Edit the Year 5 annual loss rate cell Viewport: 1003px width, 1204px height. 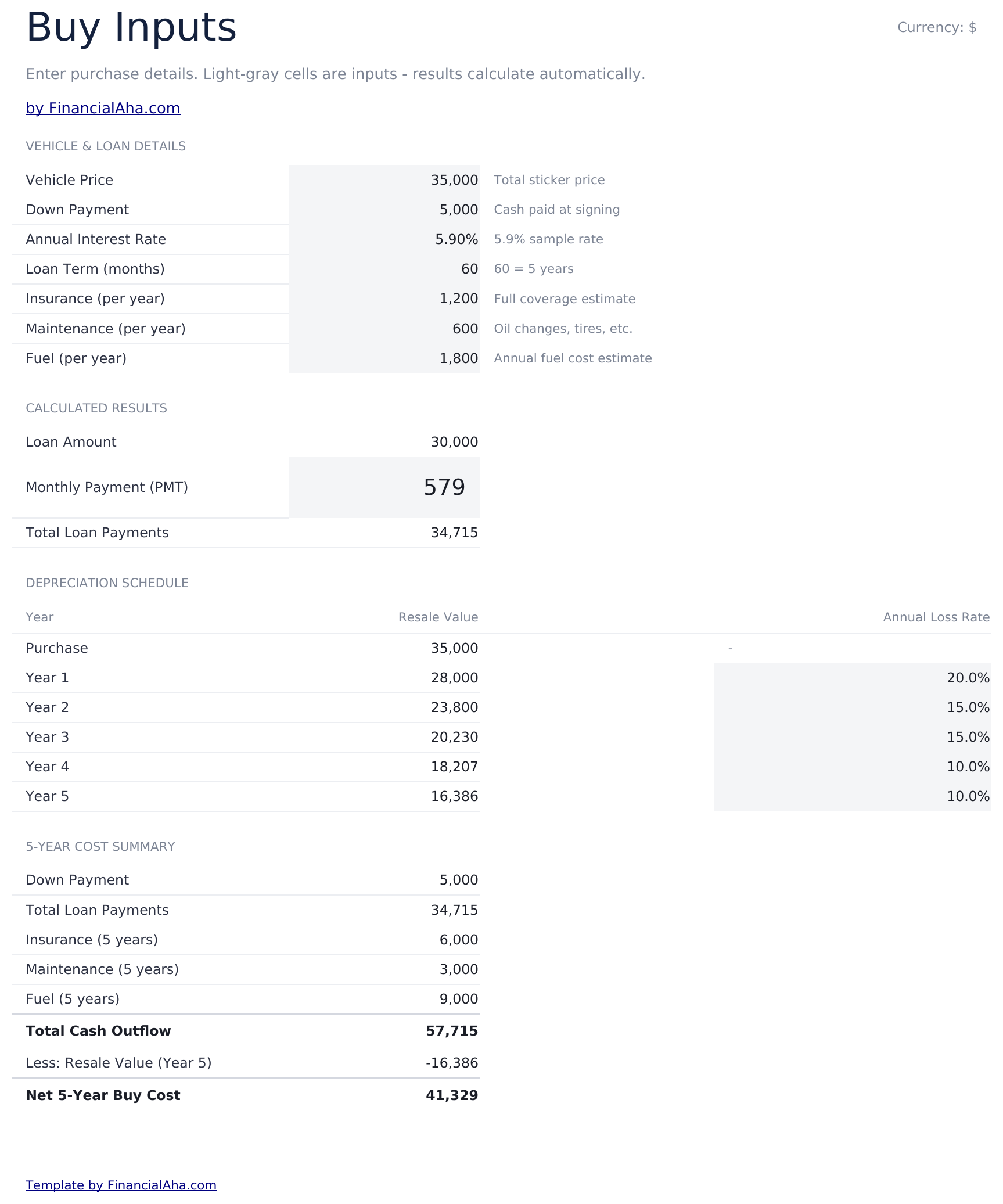coord(852,796)
